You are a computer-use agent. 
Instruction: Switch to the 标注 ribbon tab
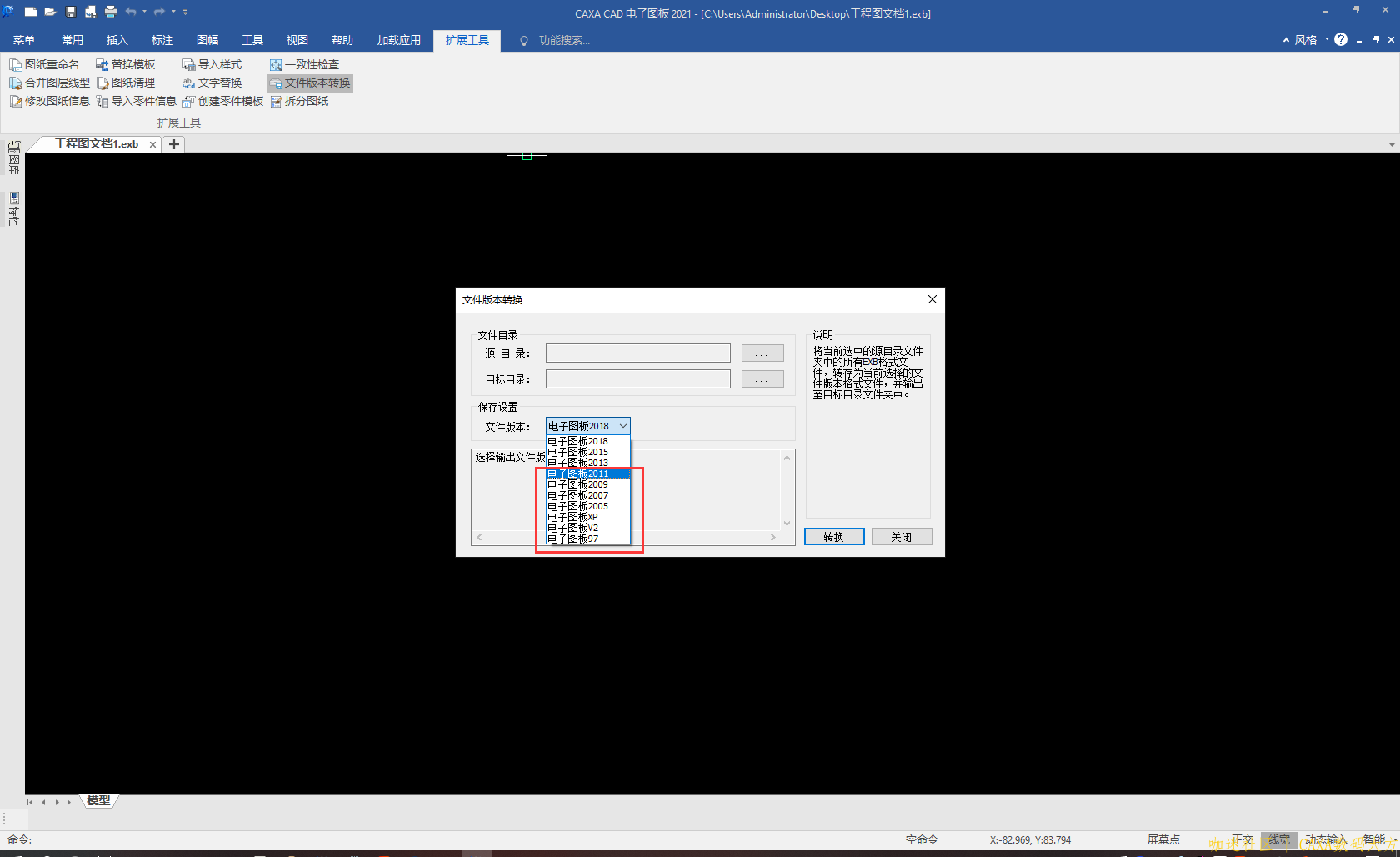162,40
